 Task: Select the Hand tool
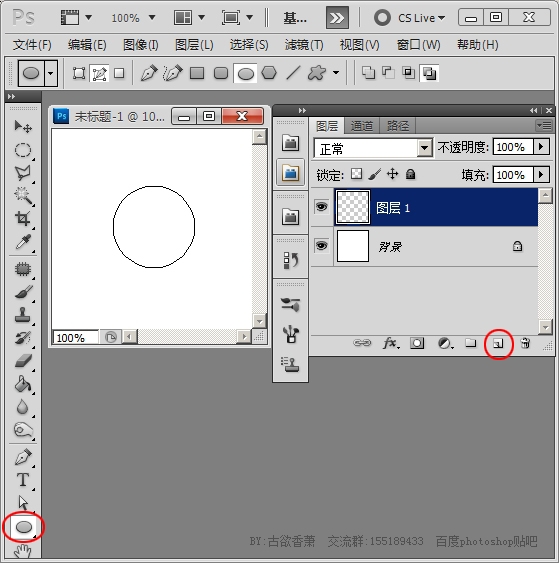click(23, 550)
